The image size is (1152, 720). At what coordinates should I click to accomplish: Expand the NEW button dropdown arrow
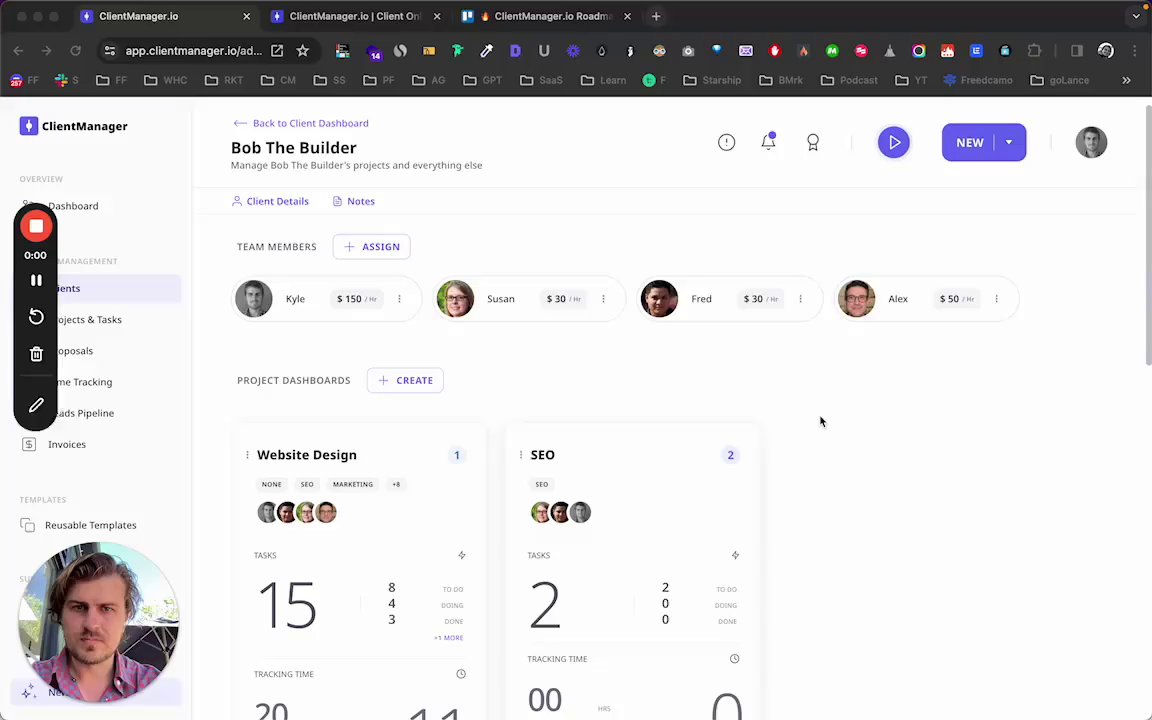[x=1009, y=143]
